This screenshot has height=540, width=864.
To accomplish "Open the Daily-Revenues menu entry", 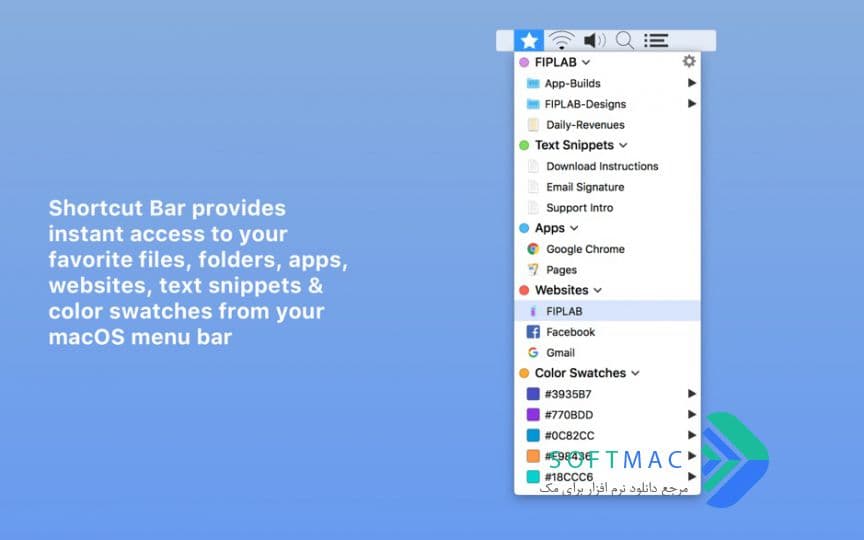I will click(608, 125).
